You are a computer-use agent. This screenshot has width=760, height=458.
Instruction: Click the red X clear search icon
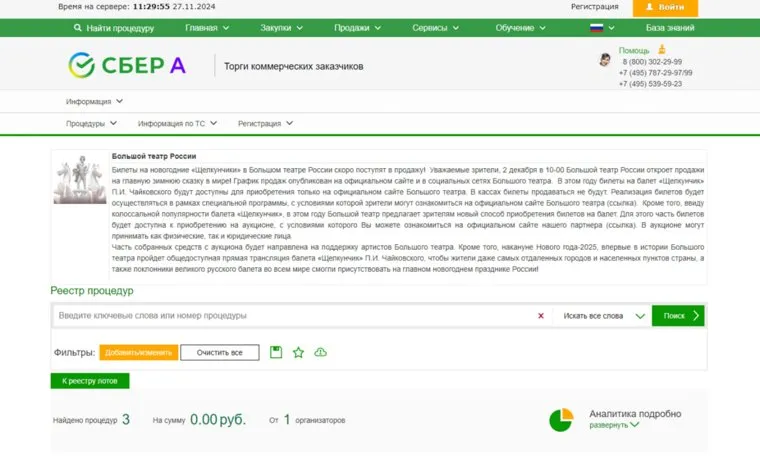[x=541, y=316]
